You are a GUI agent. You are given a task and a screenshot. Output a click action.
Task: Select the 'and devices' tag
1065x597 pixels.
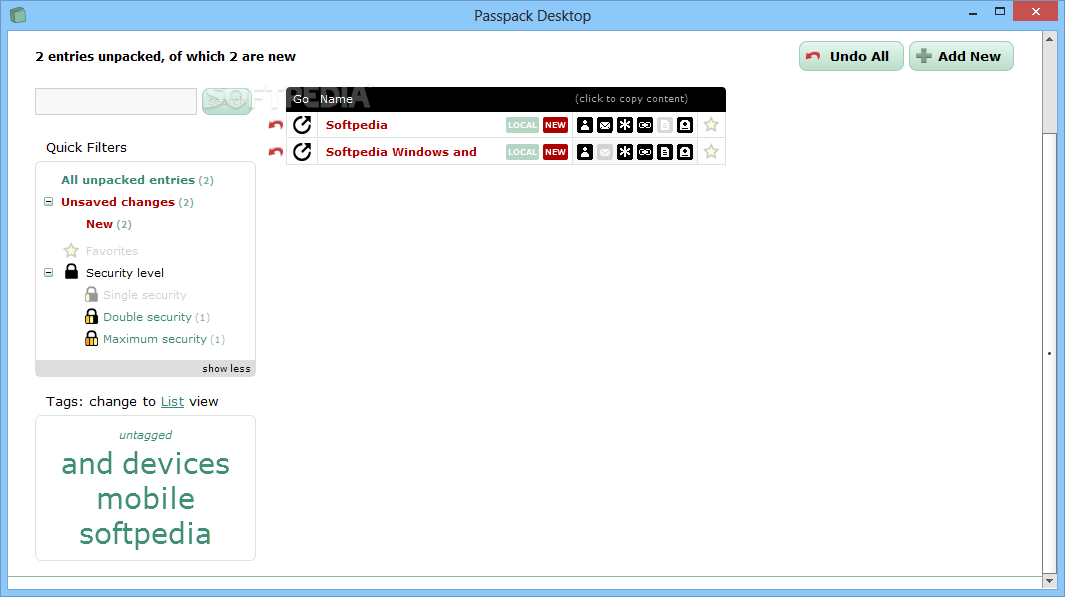click(145, 464)
